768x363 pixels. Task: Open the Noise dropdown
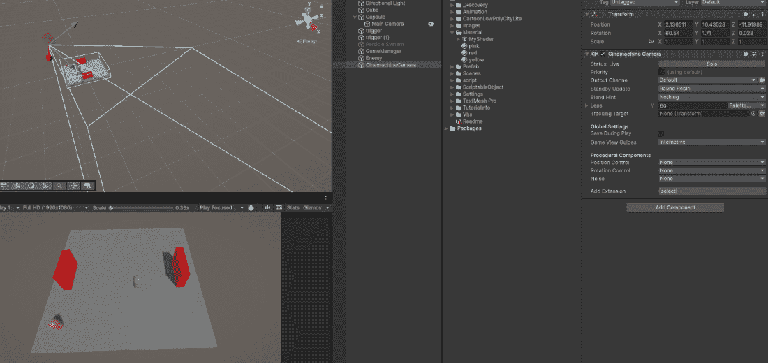point(712,179)
